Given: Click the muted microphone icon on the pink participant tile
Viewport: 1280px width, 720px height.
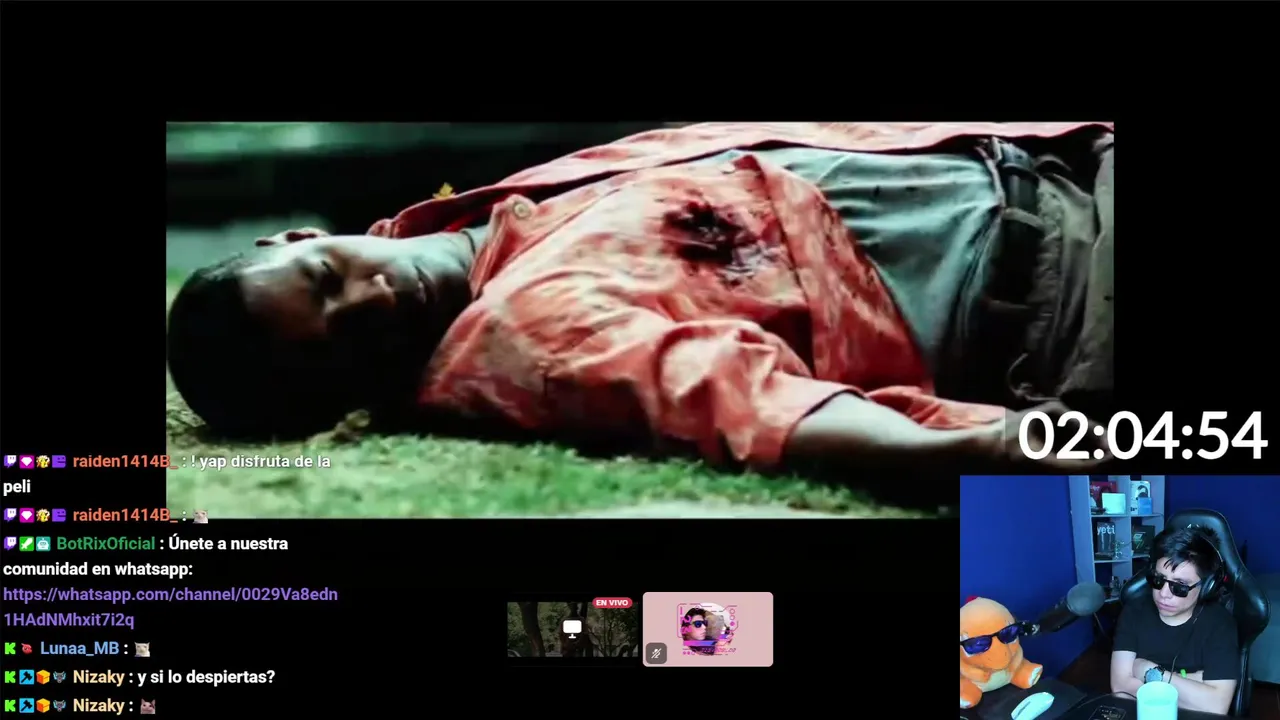Looking at the screenshot, I should coord(656,654).
